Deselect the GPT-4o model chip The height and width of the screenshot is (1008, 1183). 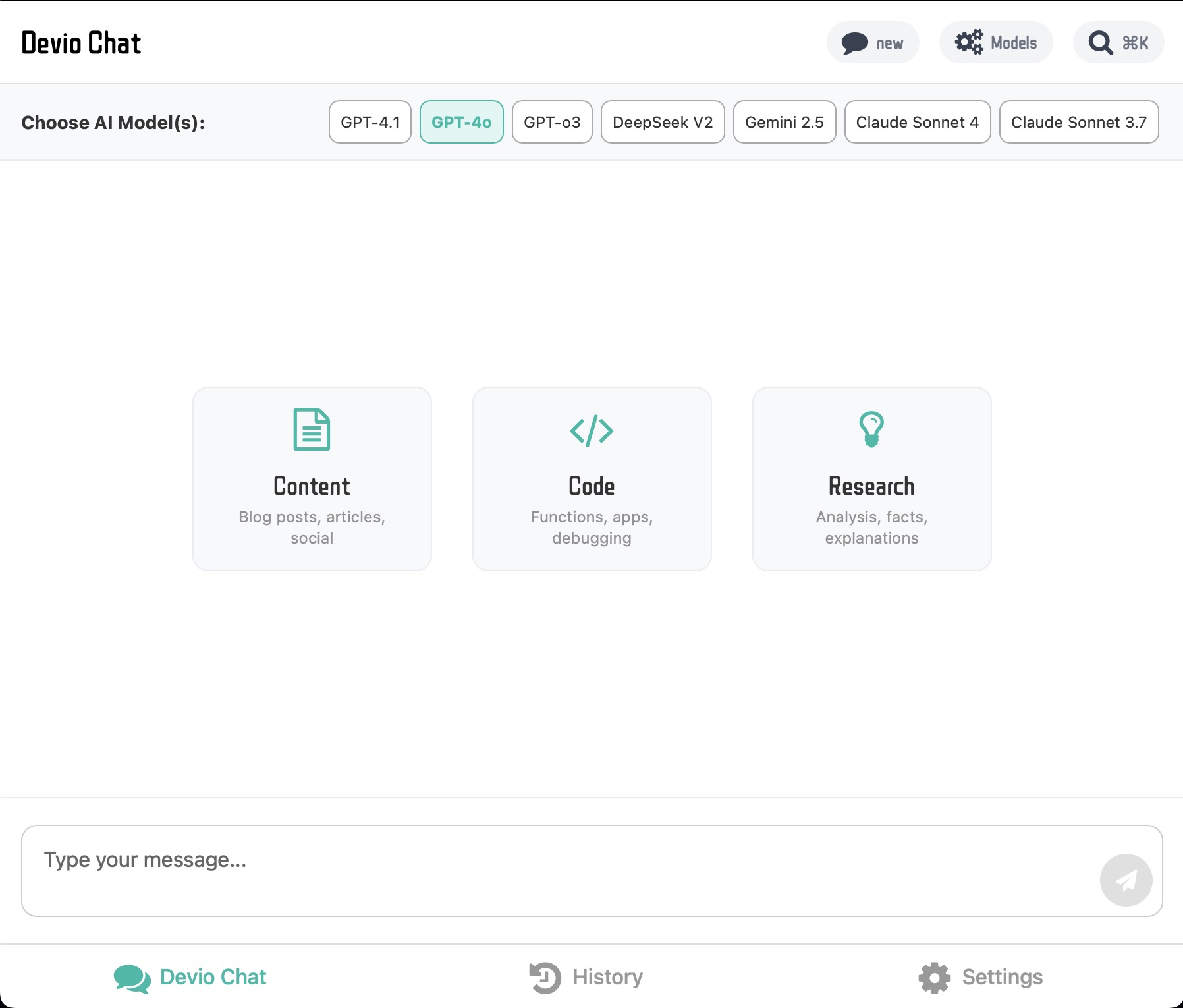pos(462,122)
